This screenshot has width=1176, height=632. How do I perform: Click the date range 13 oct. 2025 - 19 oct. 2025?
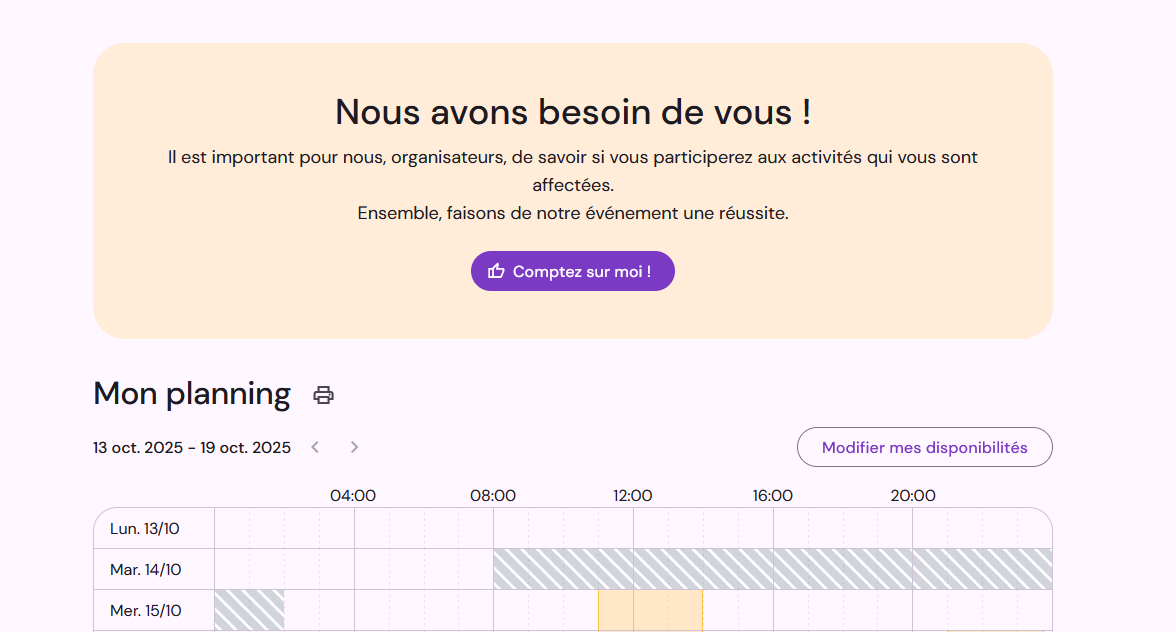(192, 447)
